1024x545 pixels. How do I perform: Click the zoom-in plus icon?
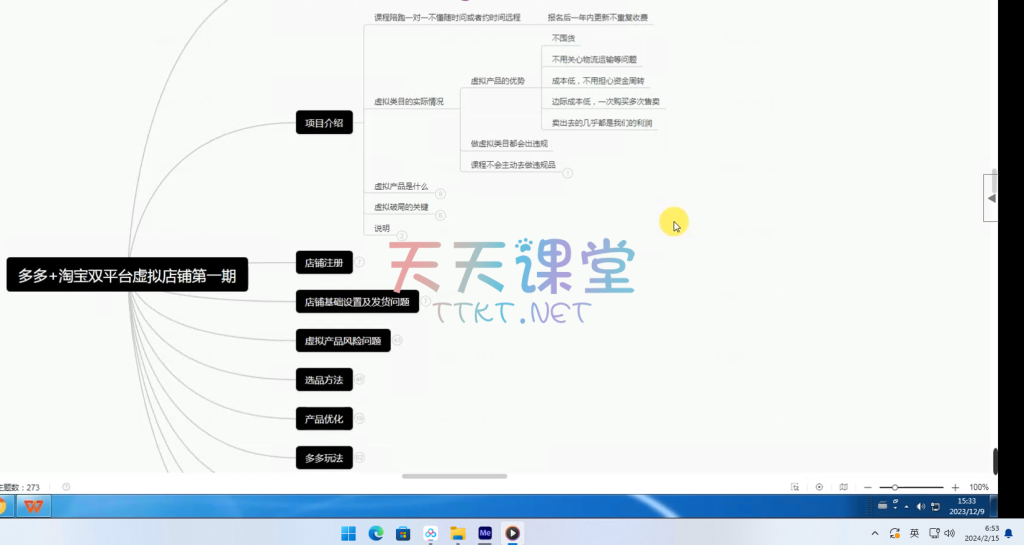click(x=955, y=487)
